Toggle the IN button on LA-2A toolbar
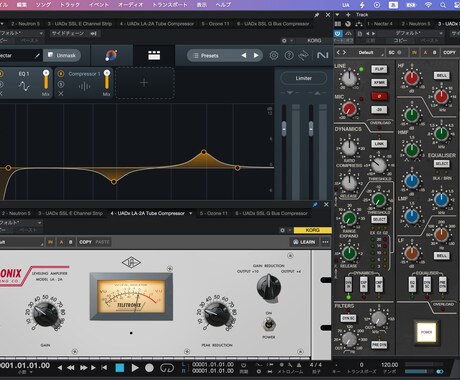Screen dimensions: 460x380 coord(50,242)
